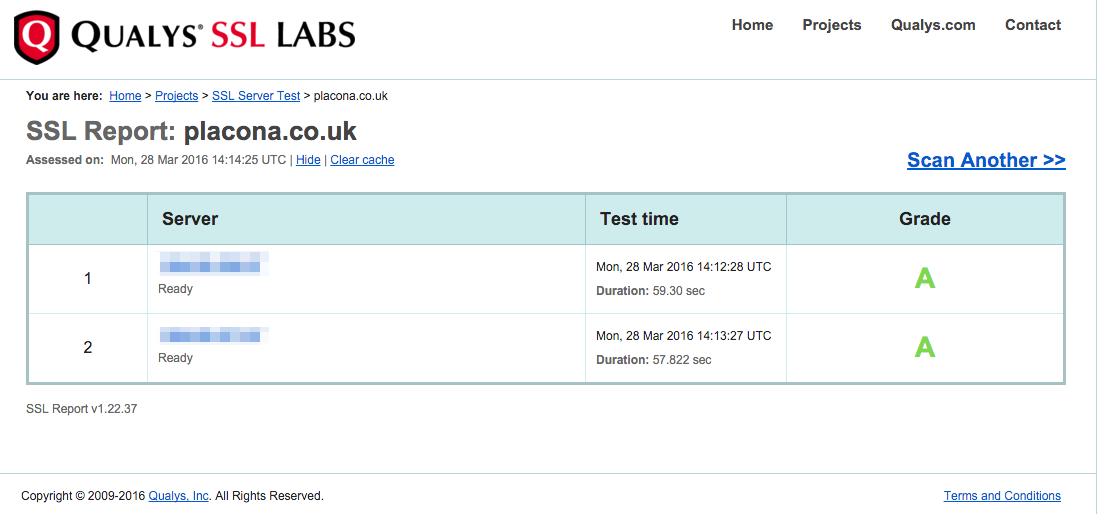Click the Clear cache link
This screenshot has width=1097, height=514.
pos(362,160)
